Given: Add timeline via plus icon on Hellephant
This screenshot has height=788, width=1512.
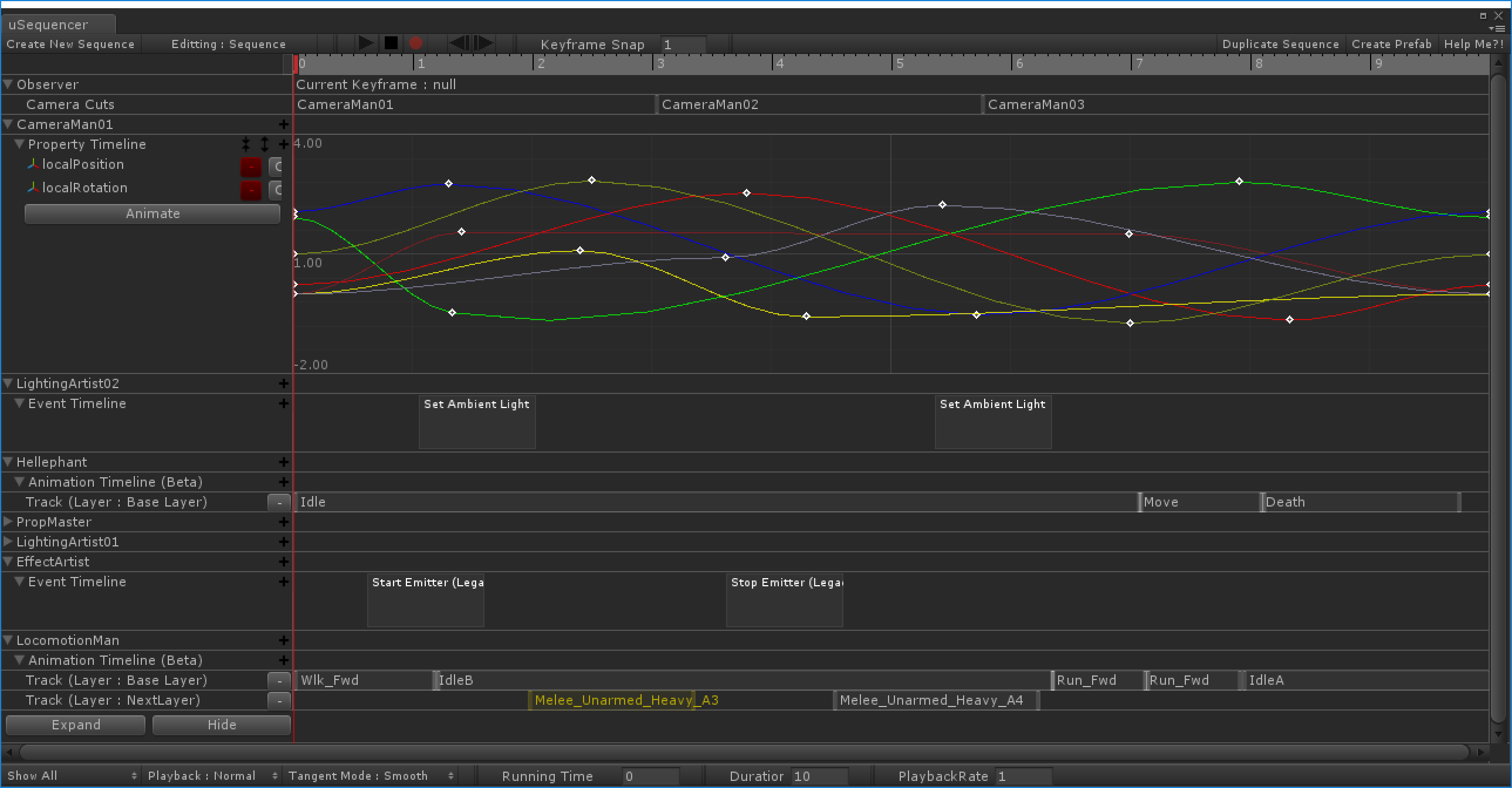Looking at the screenshot, I should tap(283, 462).
